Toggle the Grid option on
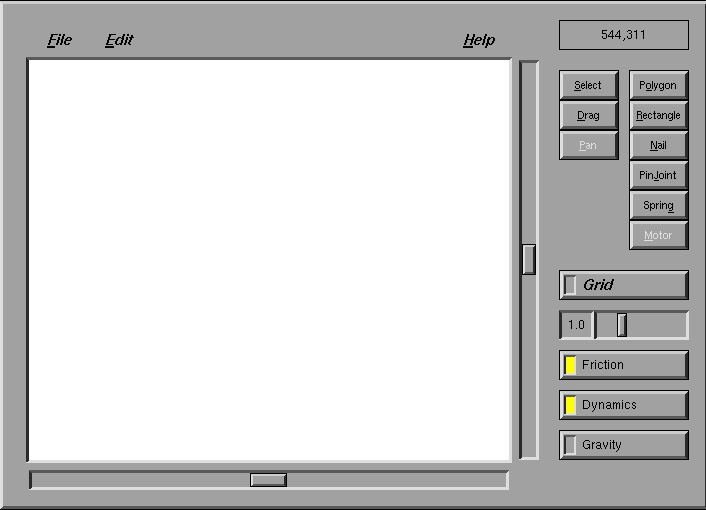The image size is (706, 510). point(624,285)
